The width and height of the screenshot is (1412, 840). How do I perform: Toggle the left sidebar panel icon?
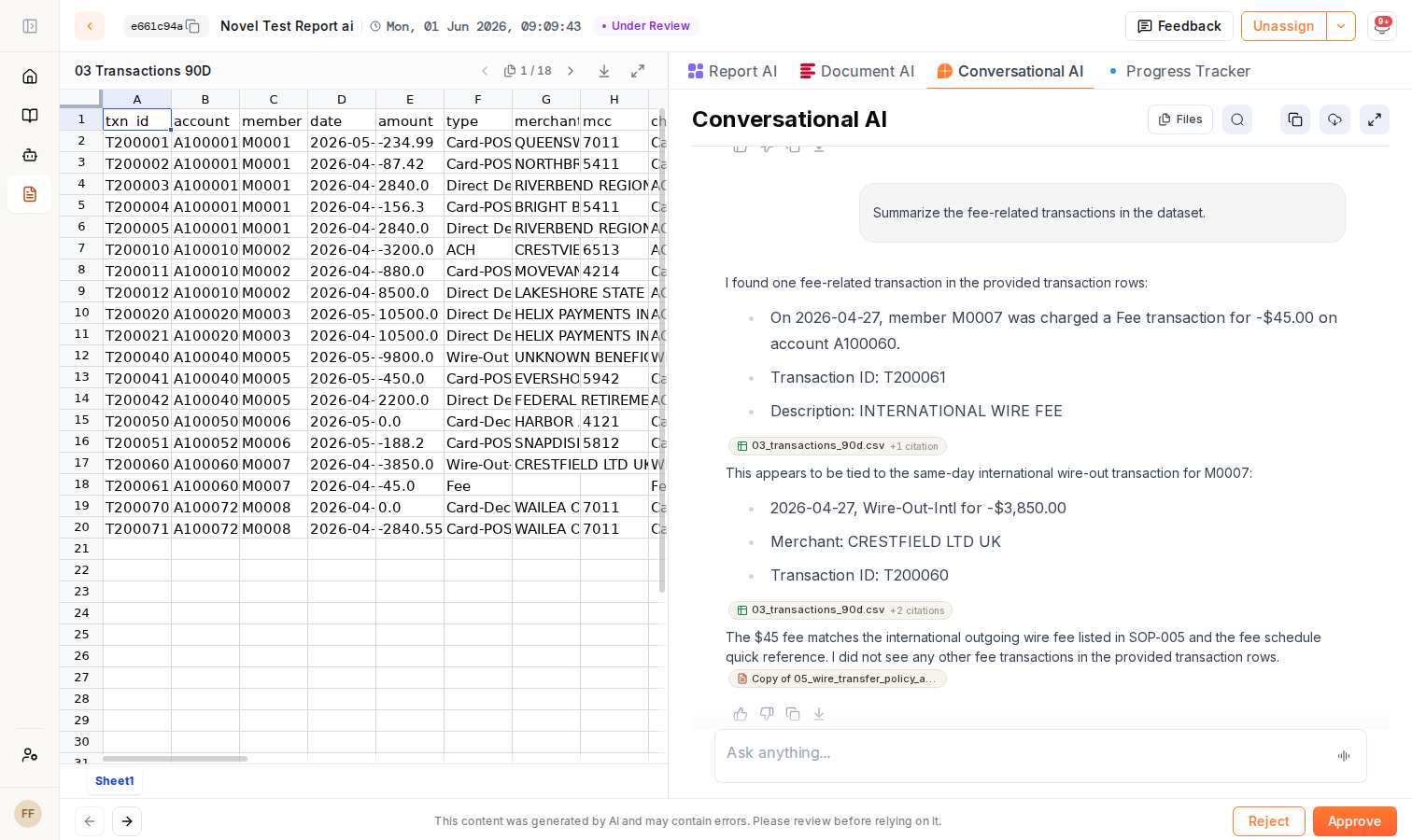pos(30,26)
